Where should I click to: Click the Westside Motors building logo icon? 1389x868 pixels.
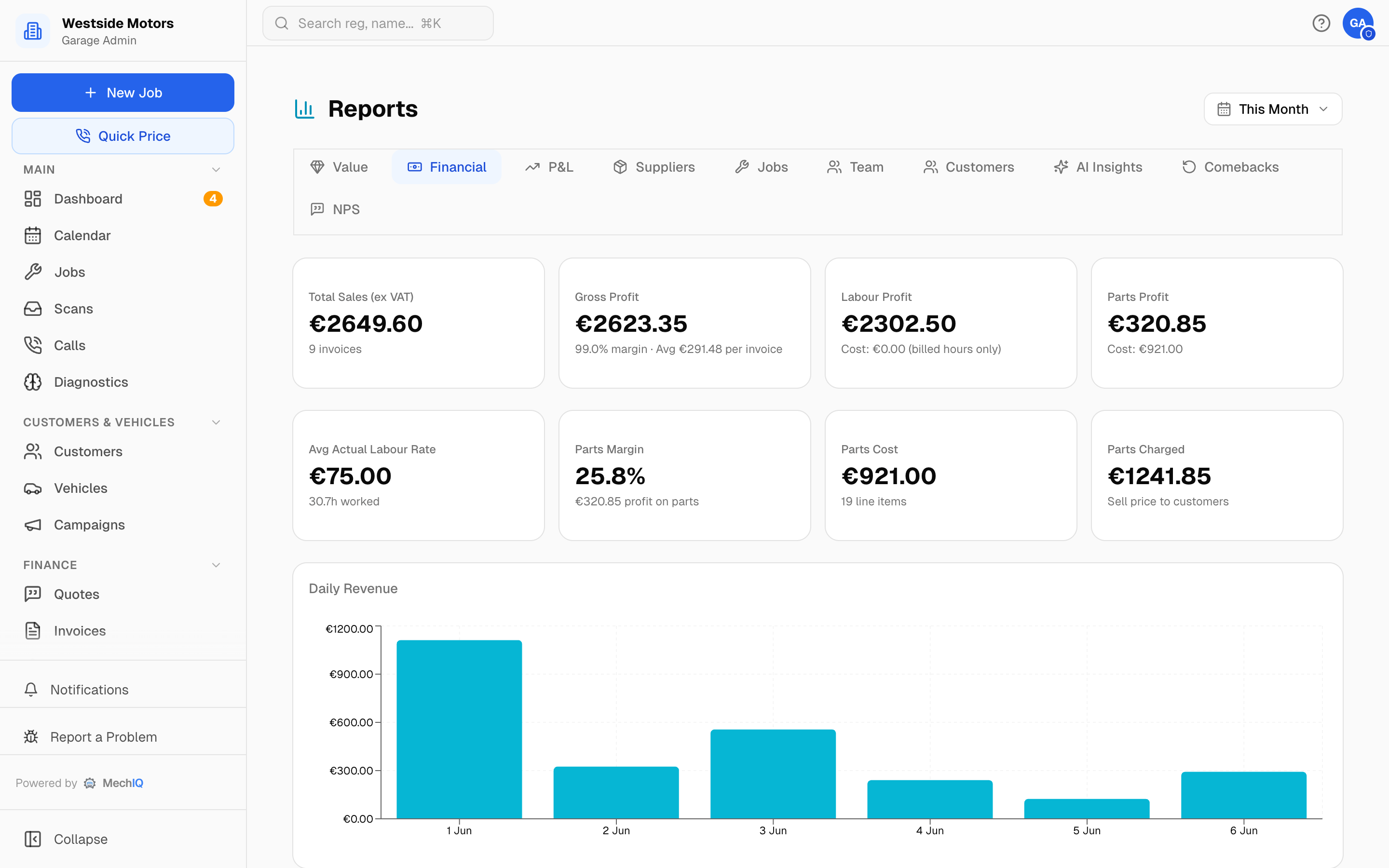33,31
